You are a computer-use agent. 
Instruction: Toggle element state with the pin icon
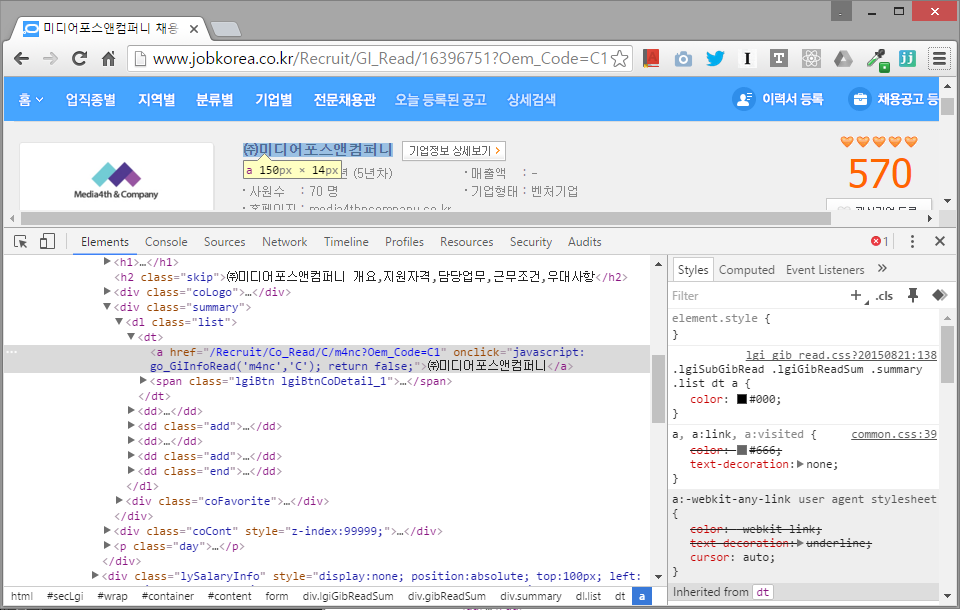pos(913,296)
